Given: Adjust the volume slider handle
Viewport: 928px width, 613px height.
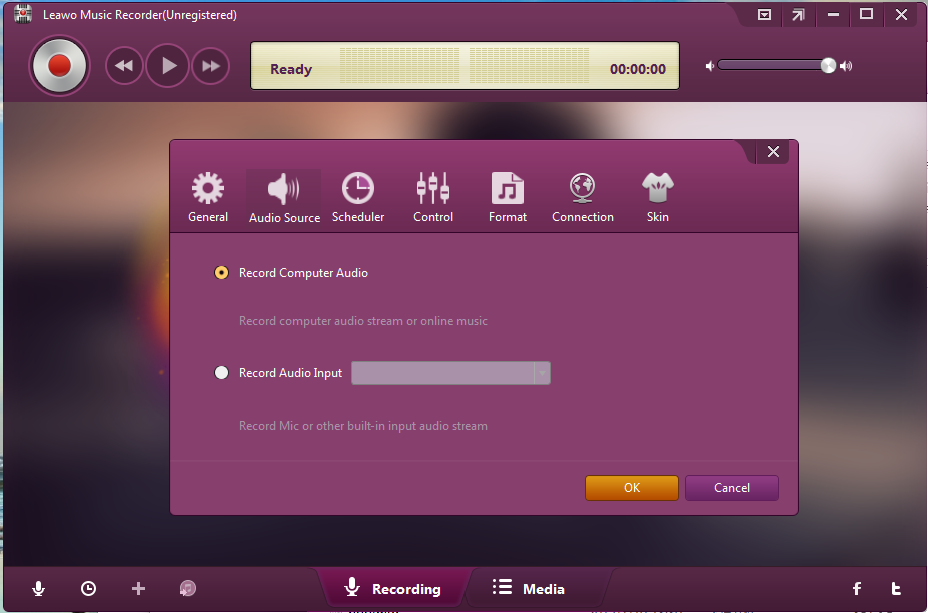Looking at the screenshot, I should point(828,66).
